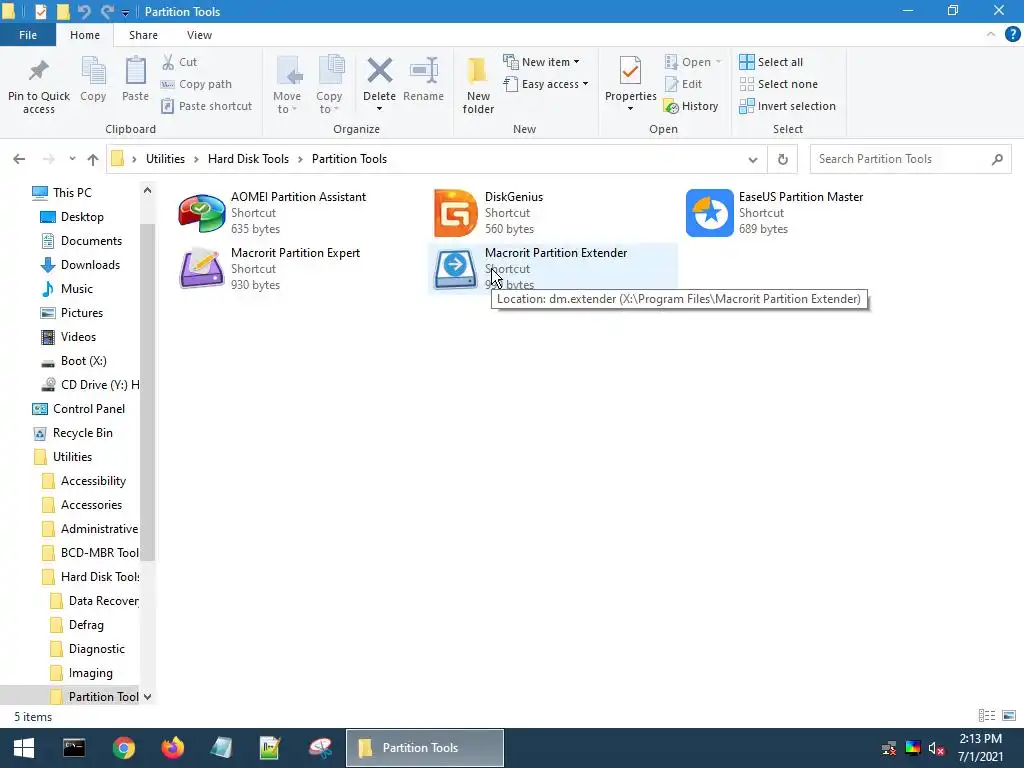Click Invert selection

coord(788,106)
